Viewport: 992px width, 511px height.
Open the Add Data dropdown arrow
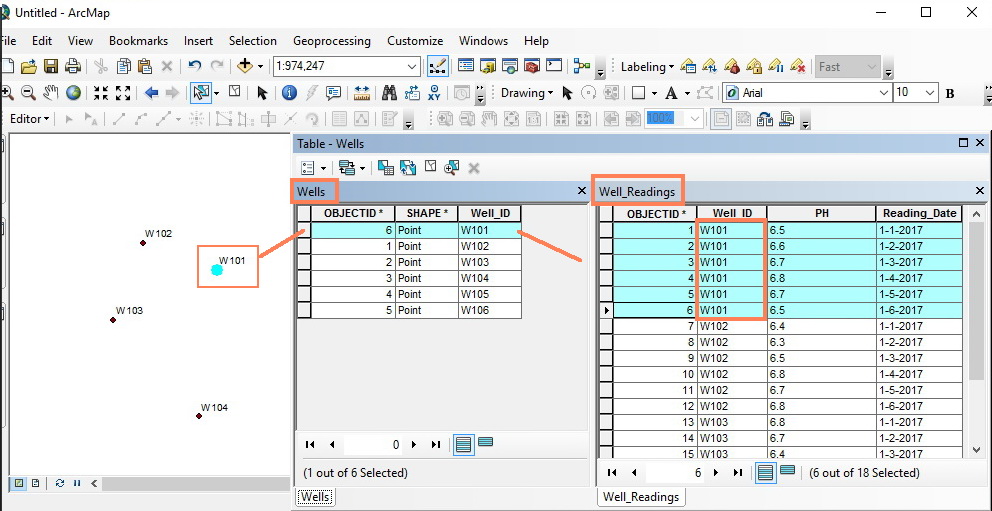[260, 66]
